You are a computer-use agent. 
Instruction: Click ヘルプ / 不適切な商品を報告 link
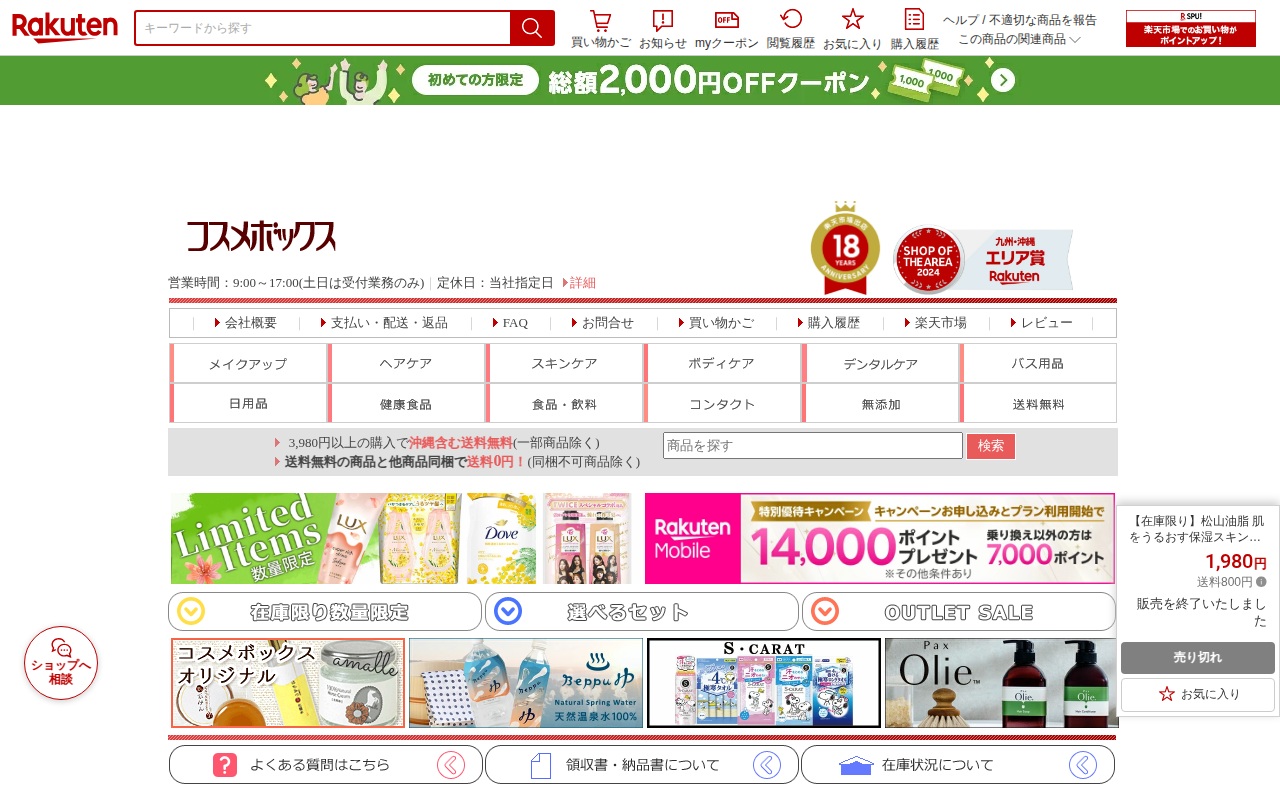1020,20
